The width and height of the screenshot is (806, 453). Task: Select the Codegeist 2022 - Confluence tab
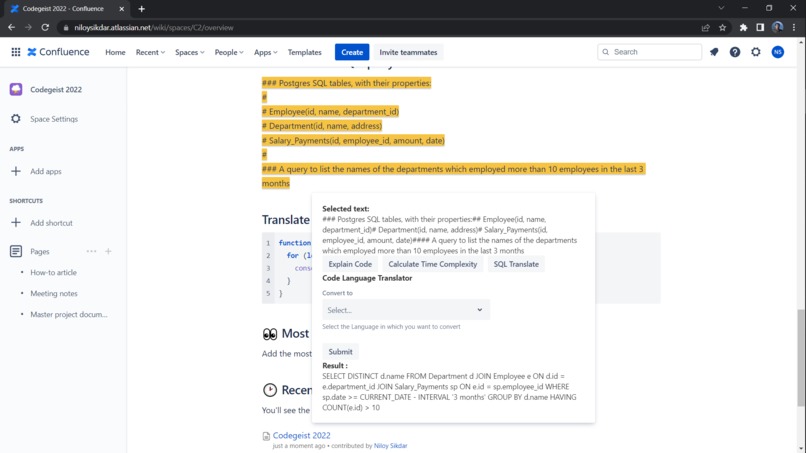[x=67, y=9]
